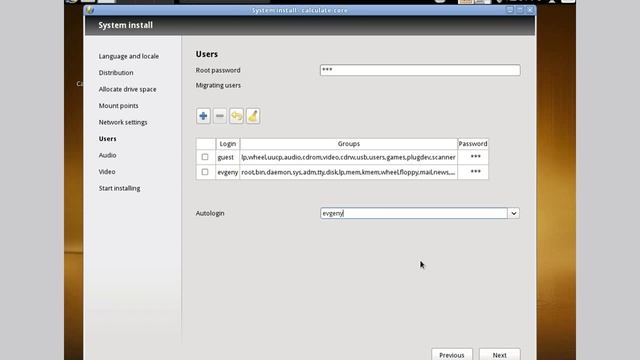The height and width of the screenshot is (360, 640).
Task: Select the Users step in sidebar
Action: (107, 139)
